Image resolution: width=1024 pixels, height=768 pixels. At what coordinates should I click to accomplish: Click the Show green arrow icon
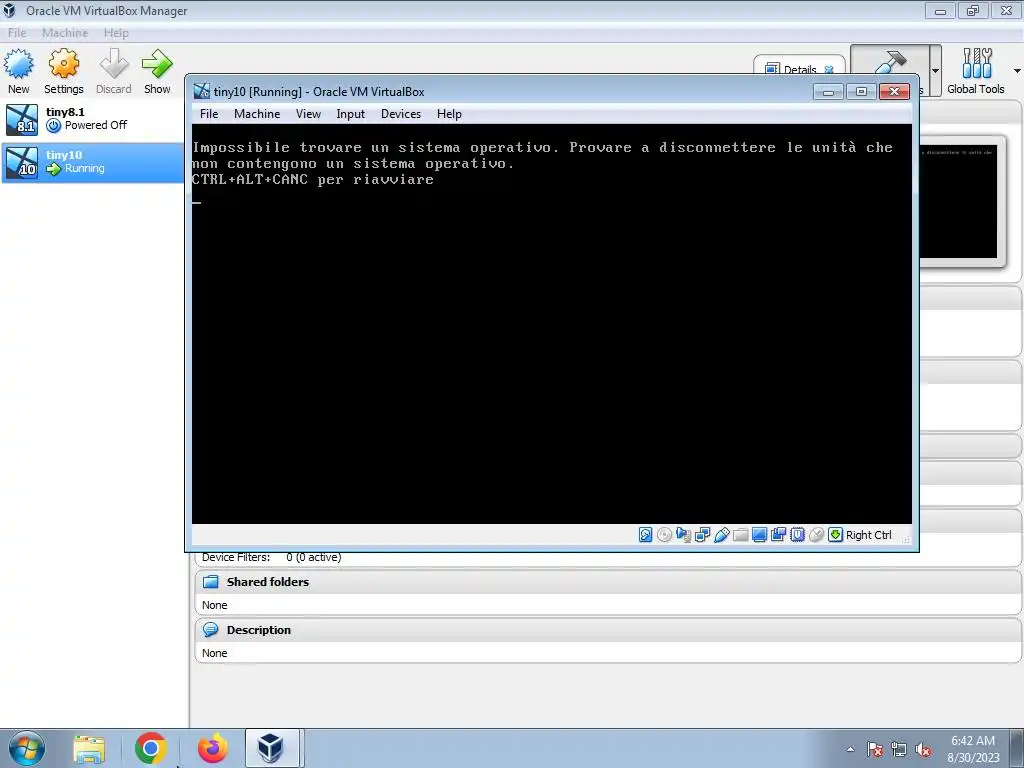point(157,63)
